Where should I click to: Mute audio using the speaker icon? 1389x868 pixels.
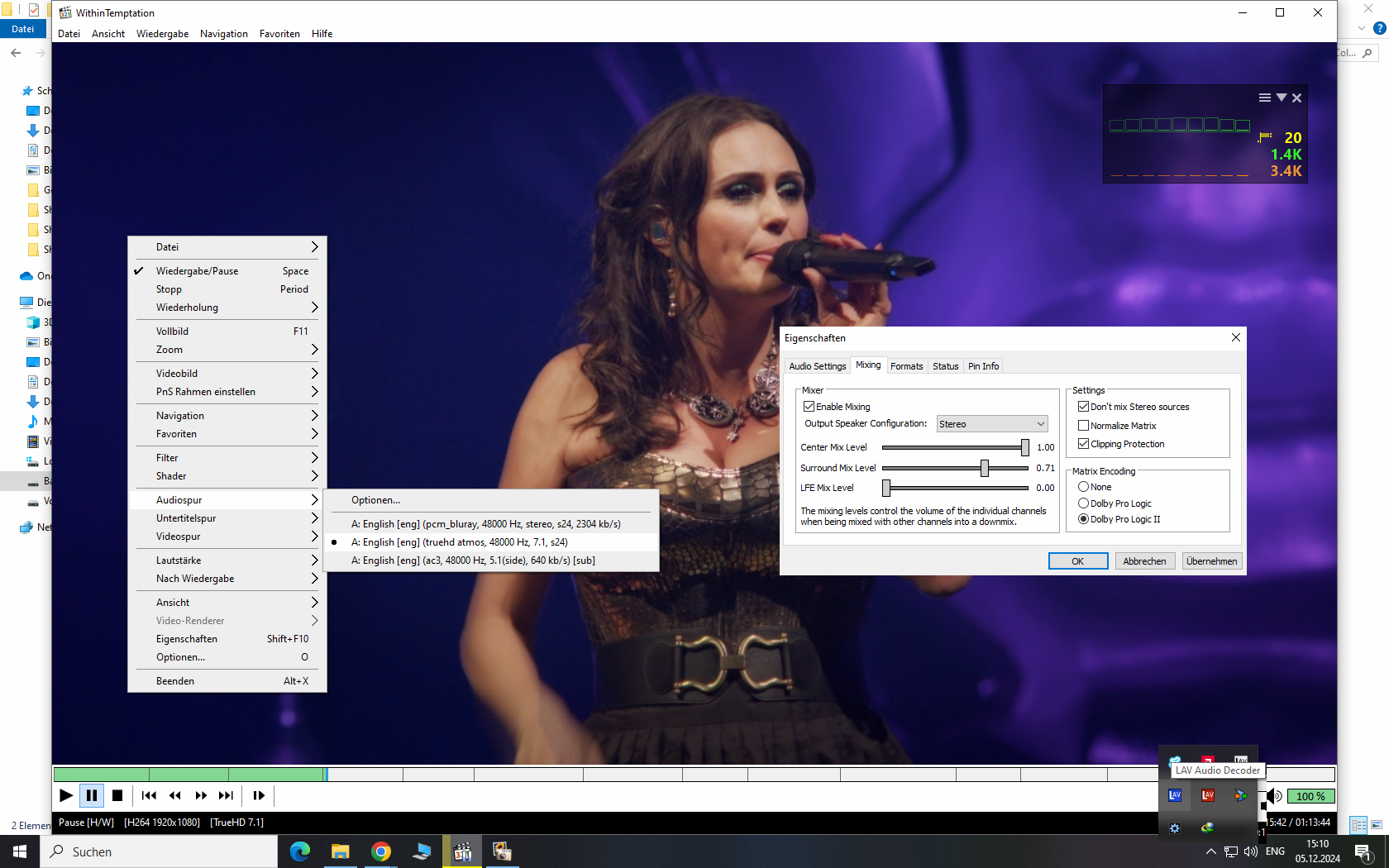pyautogui.click(x=1274, y=796)
